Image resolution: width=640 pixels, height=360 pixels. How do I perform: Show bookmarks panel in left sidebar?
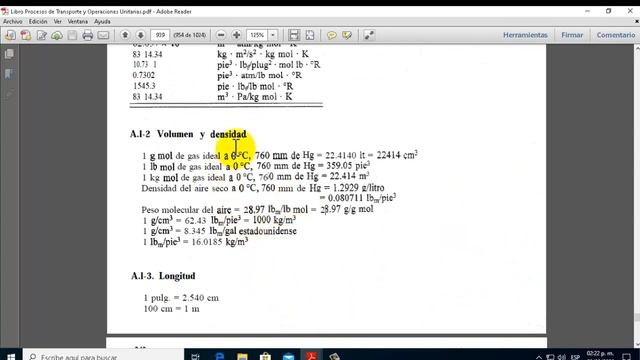point(9,73)
